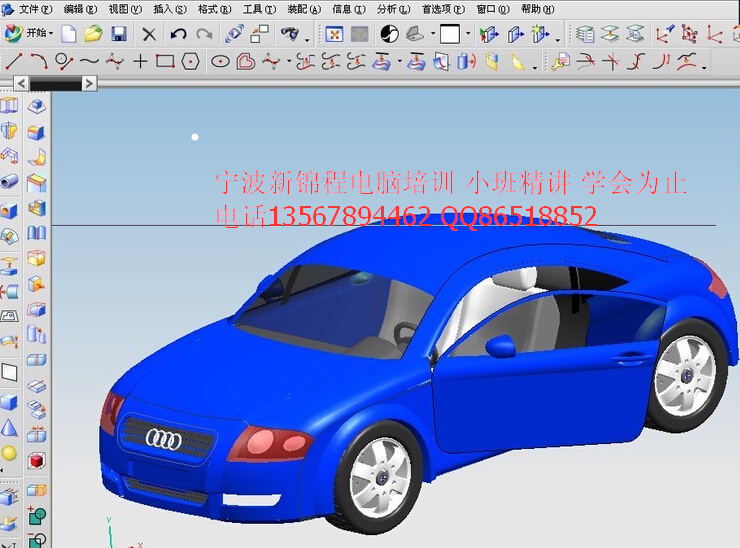
Task: Save with the floppy disk icon
Action: 119,34
